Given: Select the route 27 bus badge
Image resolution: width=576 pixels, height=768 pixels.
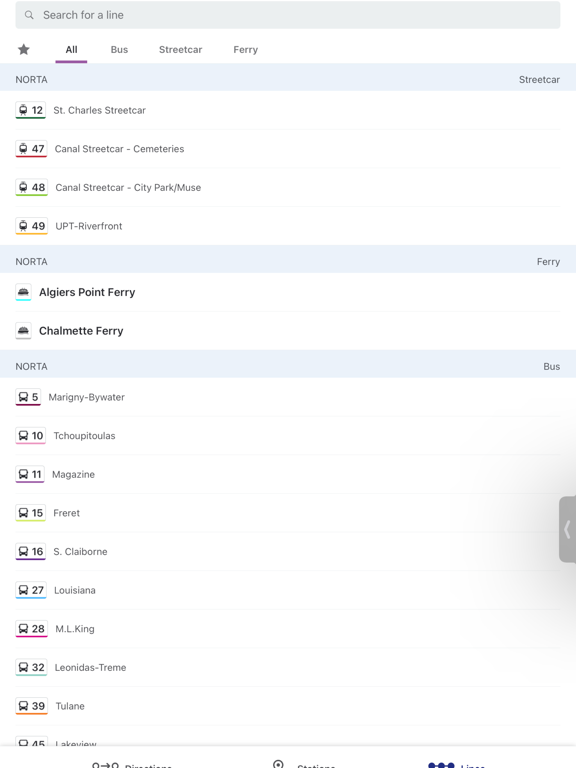Looking at the screenshot, I should pyautogui.click(x=31, y=591).
